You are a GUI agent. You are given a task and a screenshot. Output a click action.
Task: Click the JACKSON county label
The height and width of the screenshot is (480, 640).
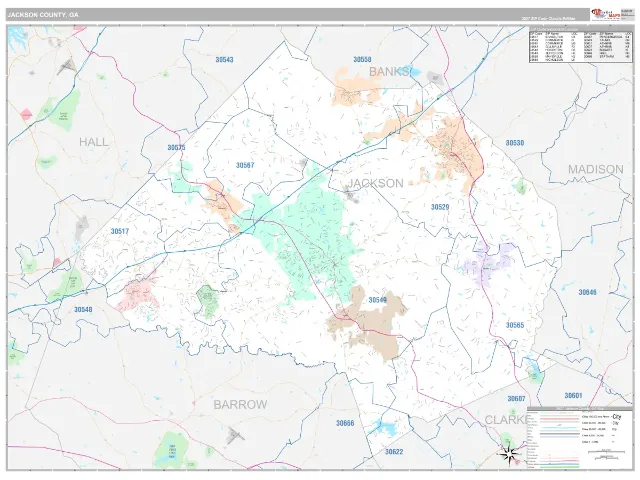click(376, 183)
